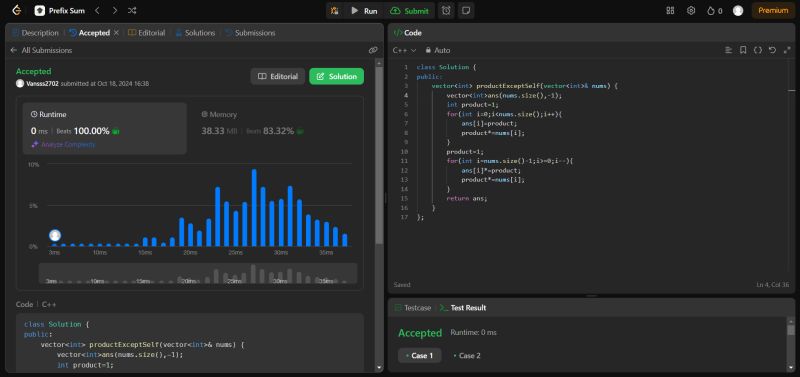Toggle the code bookmark icon
Screen dimensions: 800x377
click(x=743, y=50)
